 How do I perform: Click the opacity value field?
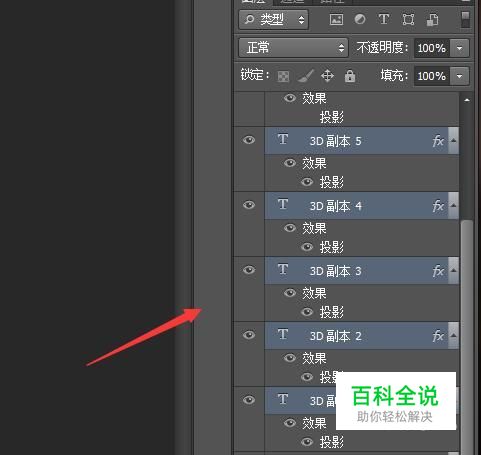pyautogui.click(x=432, y=48)
